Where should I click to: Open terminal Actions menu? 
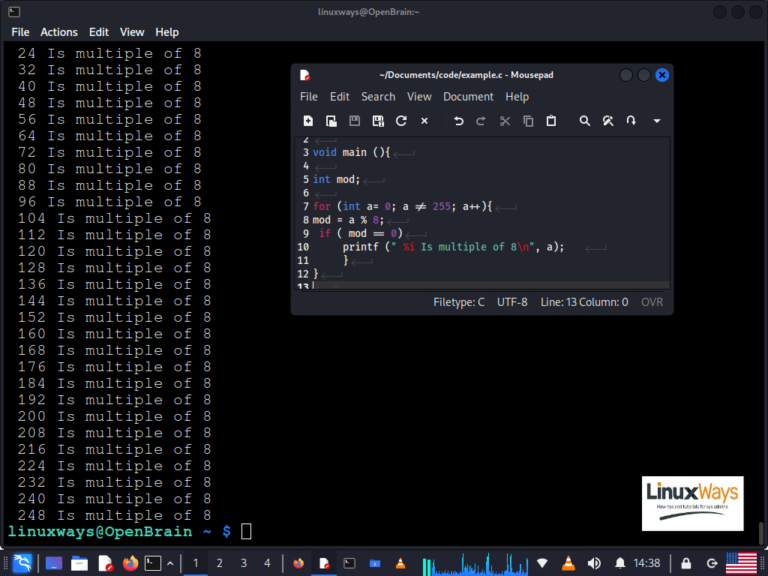(59, 32)
